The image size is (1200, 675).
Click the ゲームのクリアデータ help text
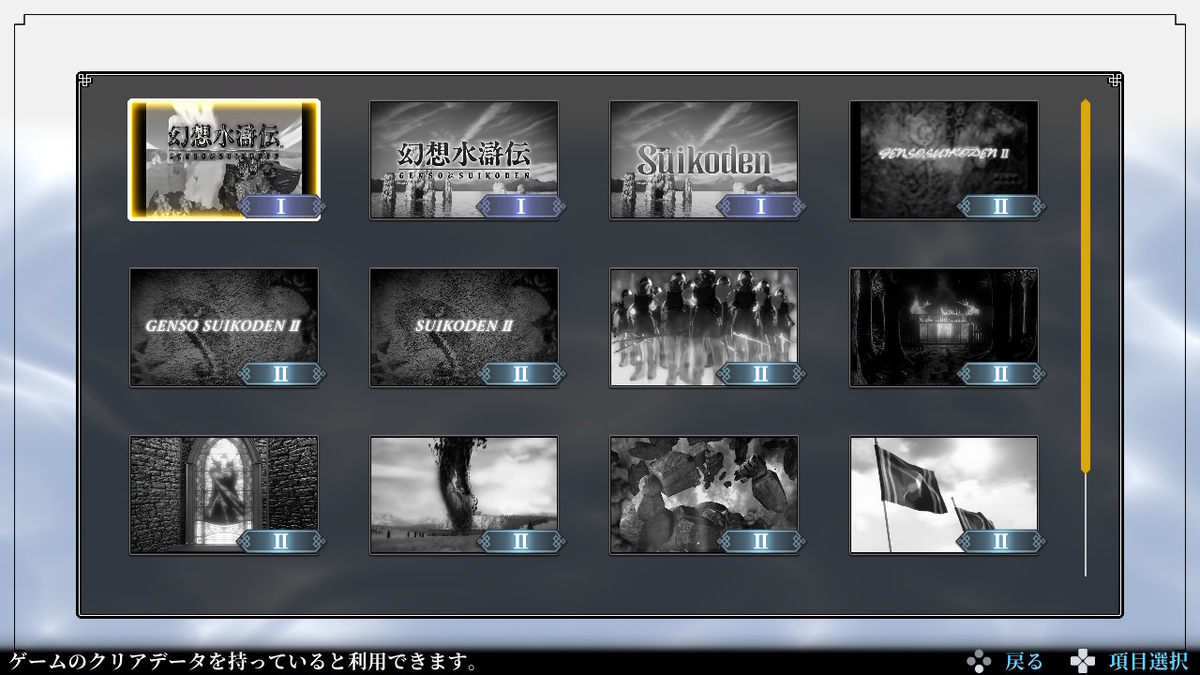tap(242, 662)
